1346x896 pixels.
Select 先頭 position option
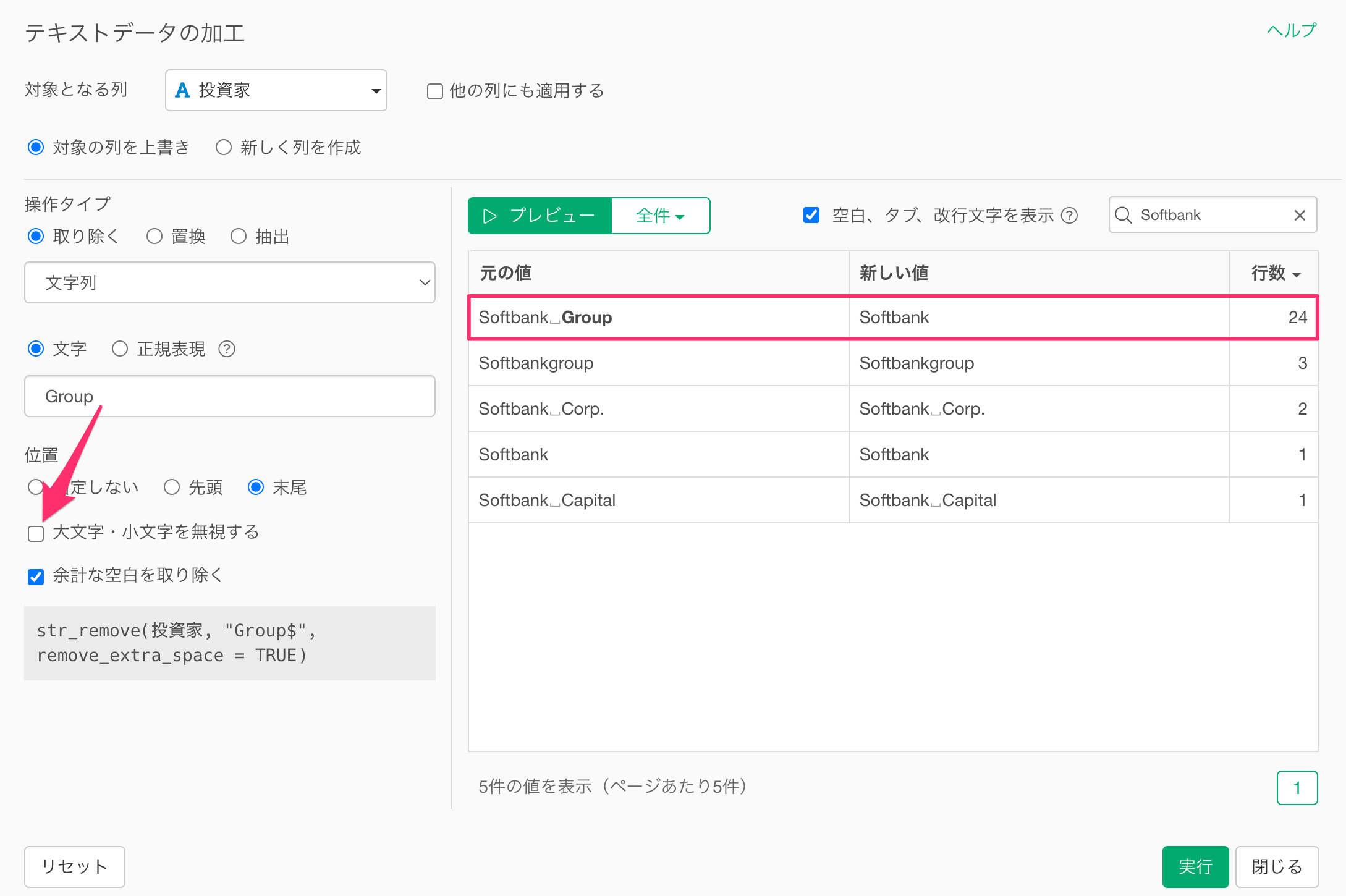(x=172, y=487)
